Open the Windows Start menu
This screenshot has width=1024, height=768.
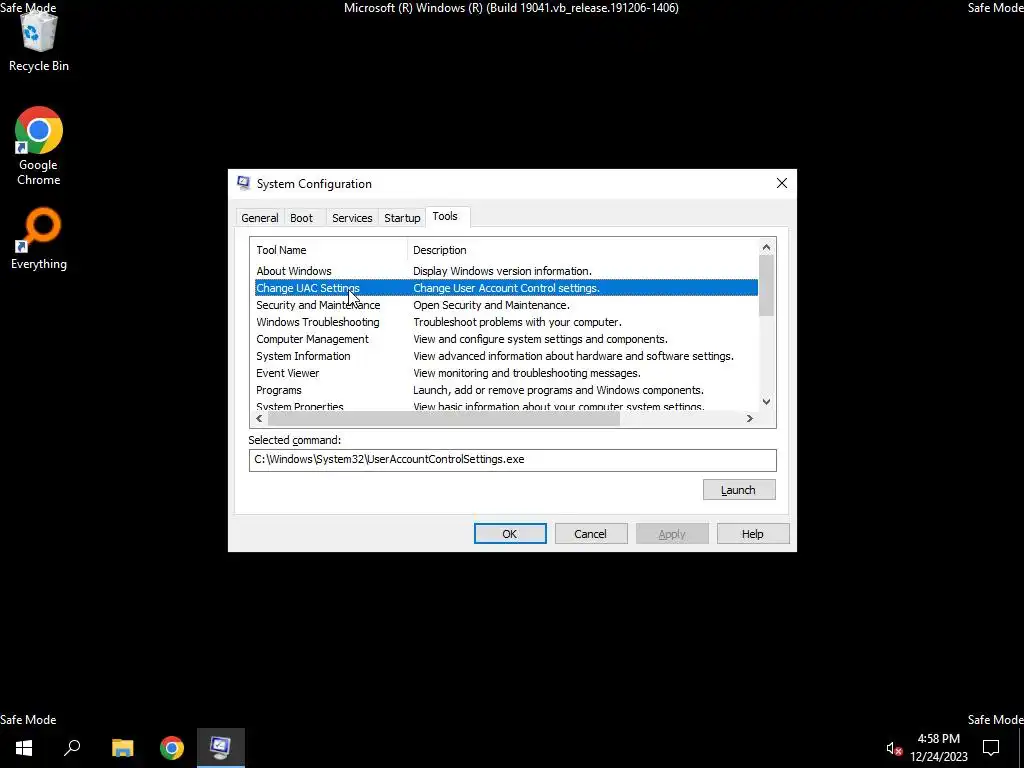click(x=24, y=747)
